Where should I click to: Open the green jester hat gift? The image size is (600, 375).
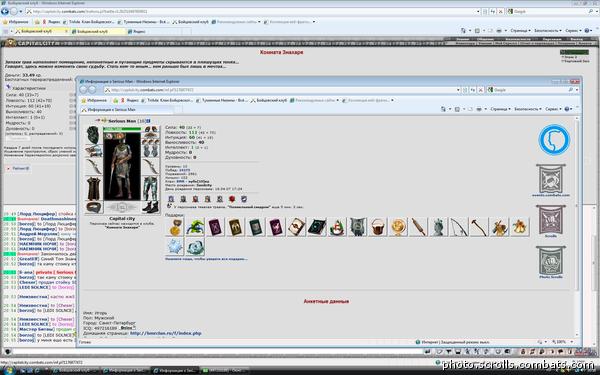coord(195,227)
